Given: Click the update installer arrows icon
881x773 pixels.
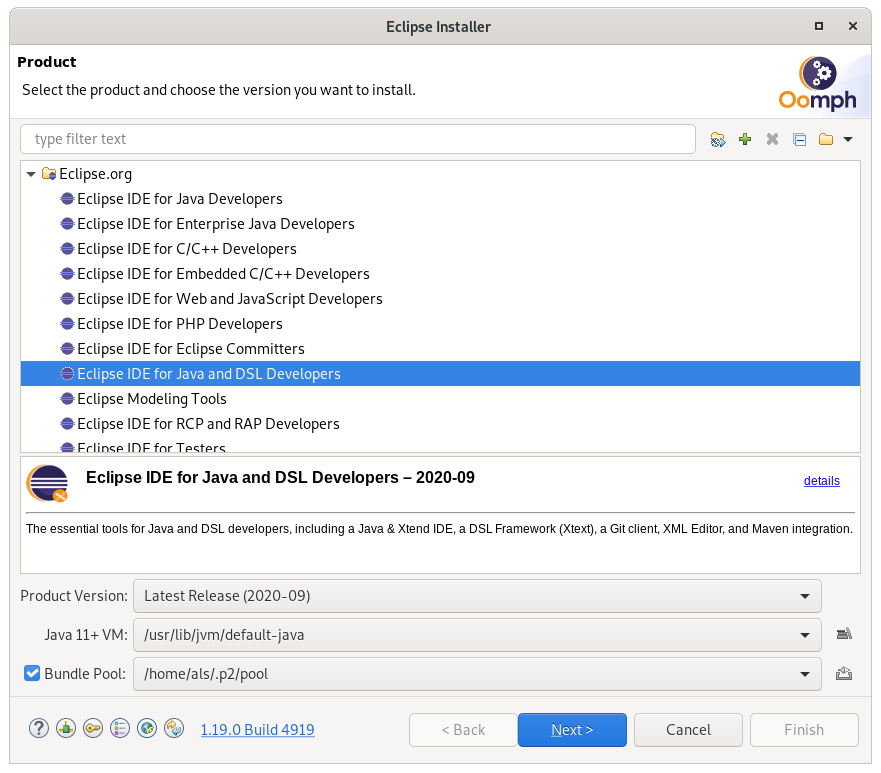Looking at the screenshot, I should tap(174, 729).
